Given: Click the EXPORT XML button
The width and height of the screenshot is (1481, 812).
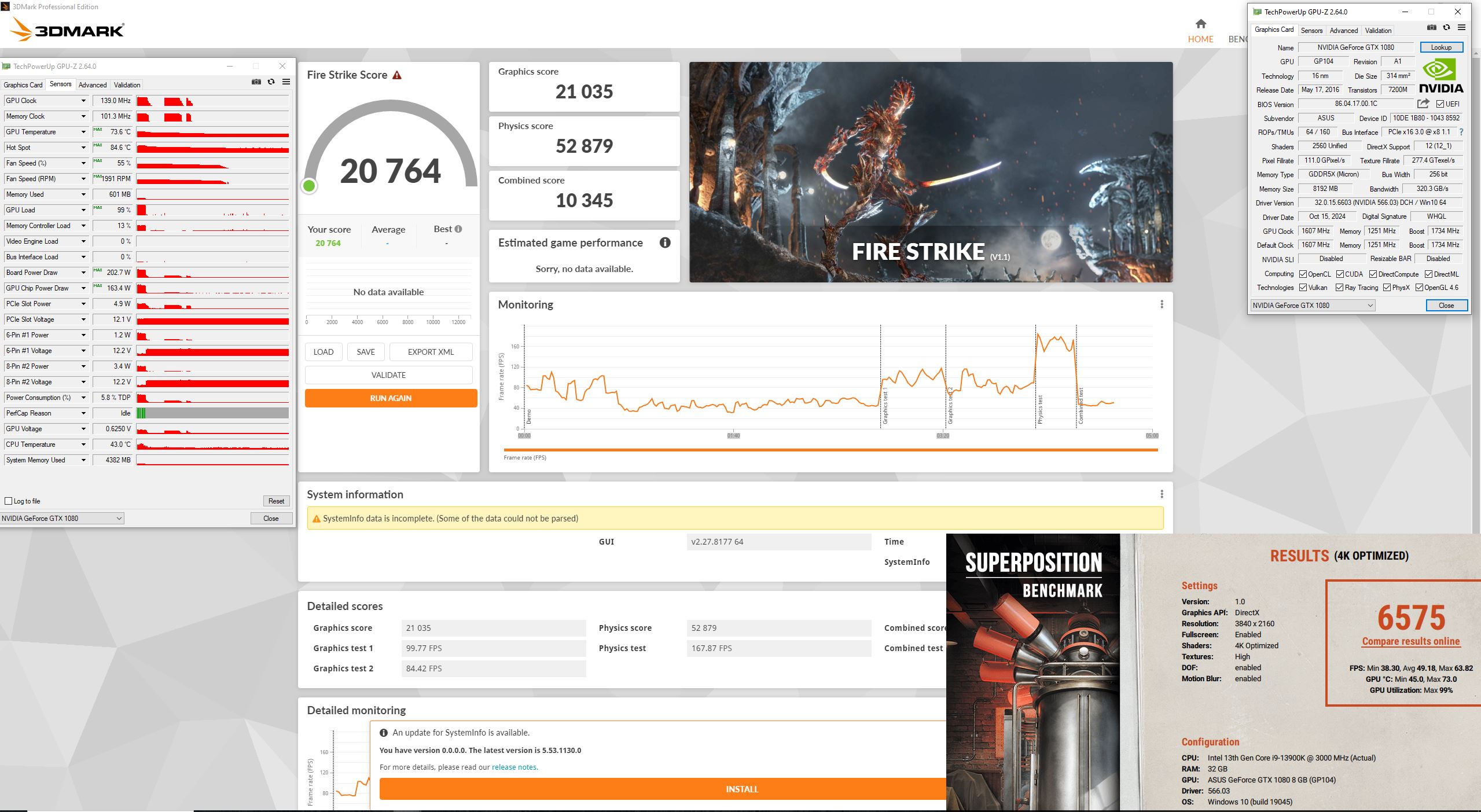Looking at the screenshot, I should [431, 352].
